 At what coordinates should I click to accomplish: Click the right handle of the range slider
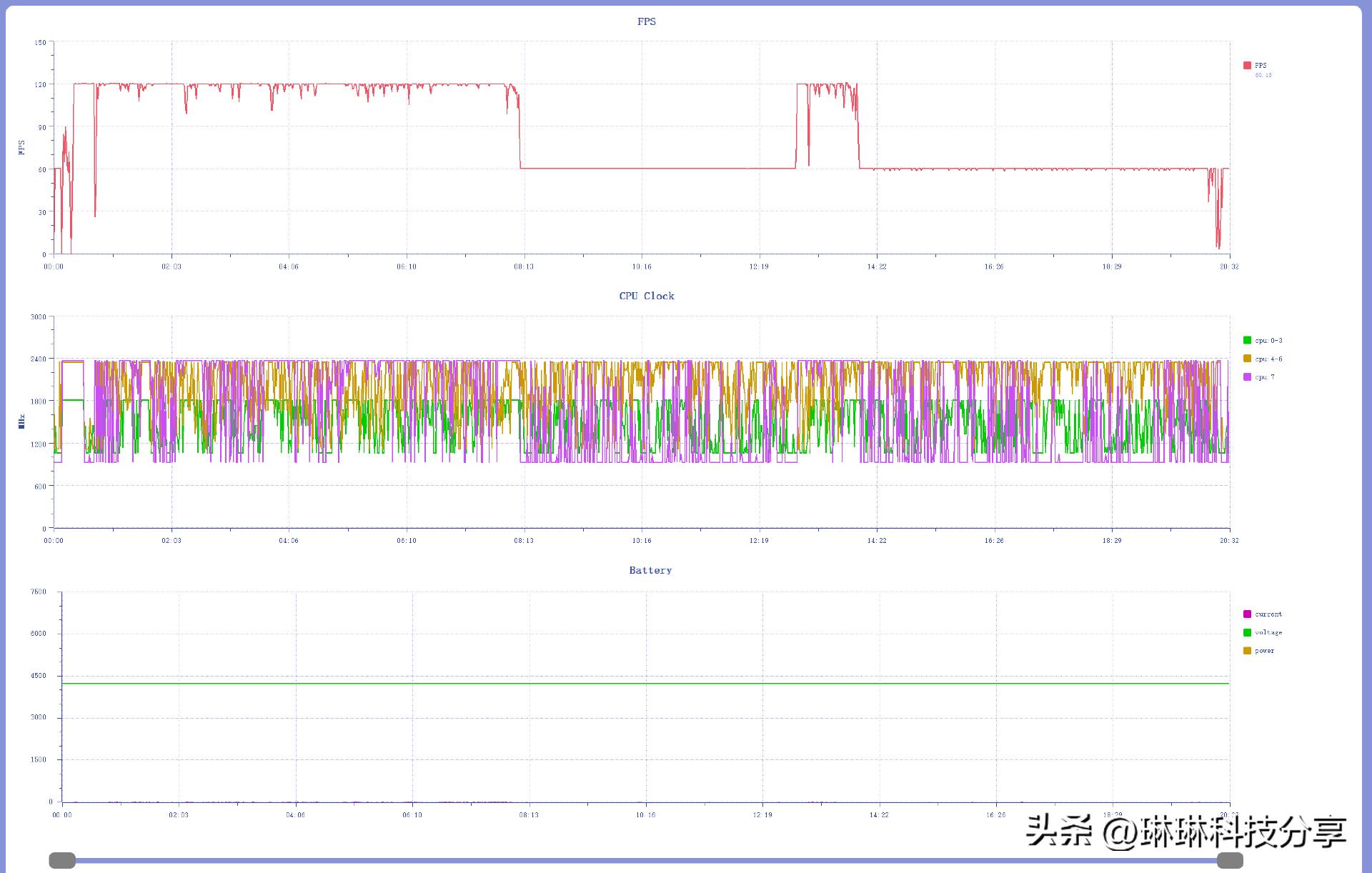1230,860
